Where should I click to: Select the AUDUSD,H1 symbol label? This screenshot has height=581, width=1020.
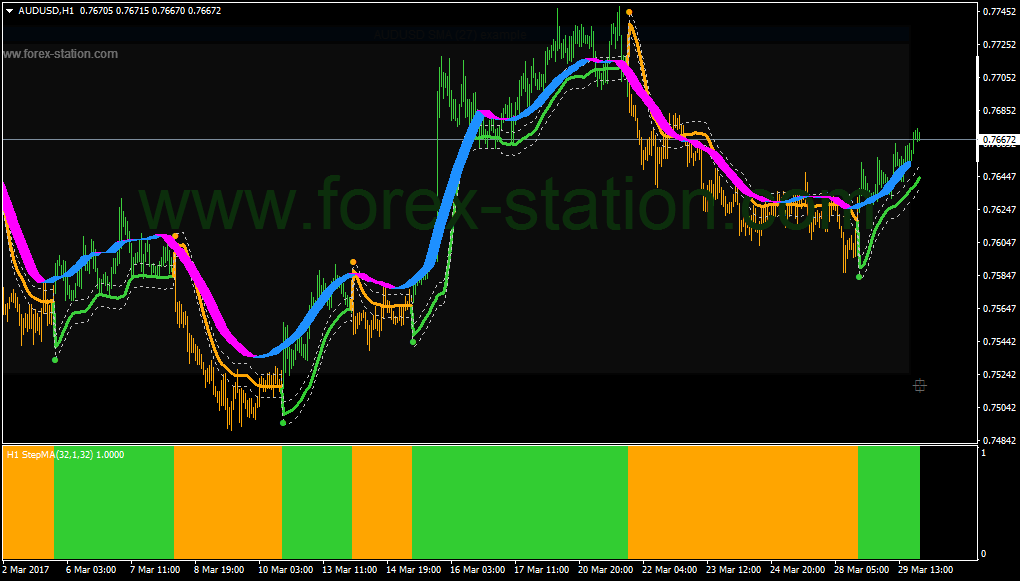(46, 11)
